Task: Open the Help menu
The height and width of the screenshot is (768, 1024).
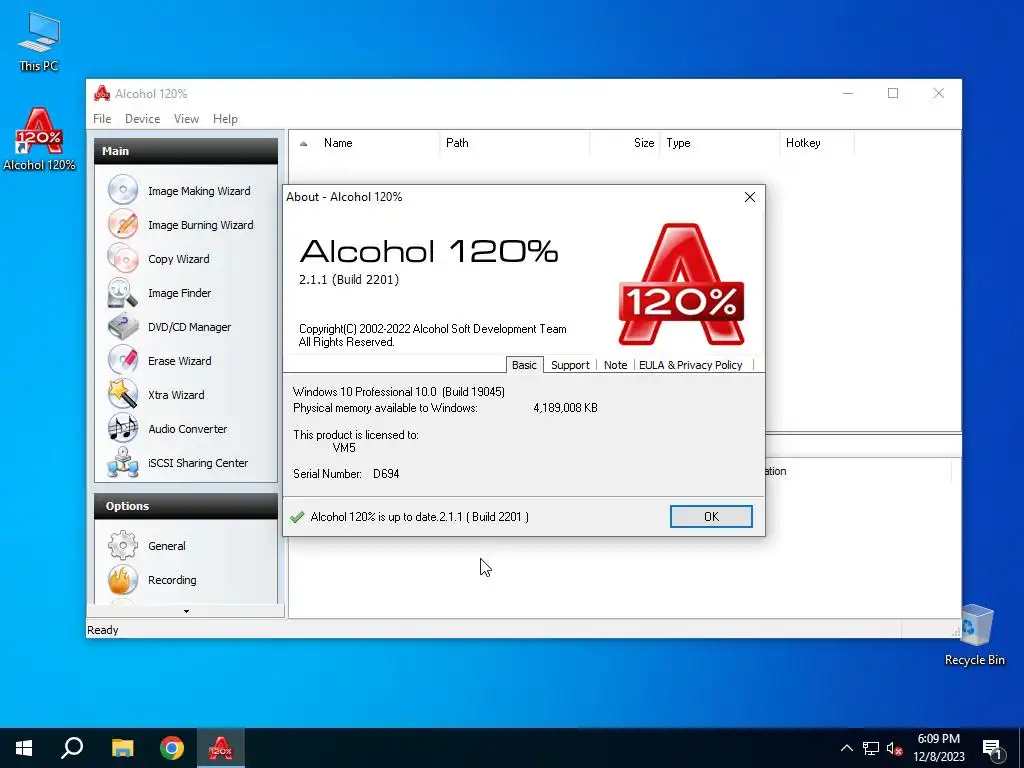Action: coord(225,119)
